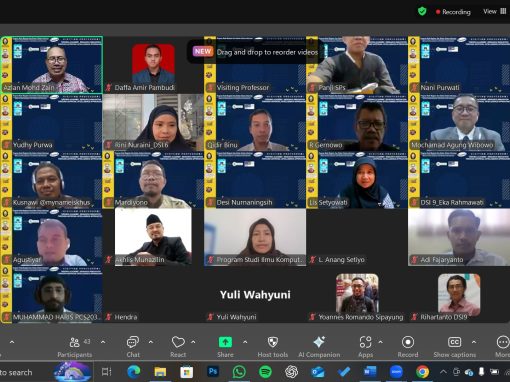Open the Apps menu icon

coord(365,342)
